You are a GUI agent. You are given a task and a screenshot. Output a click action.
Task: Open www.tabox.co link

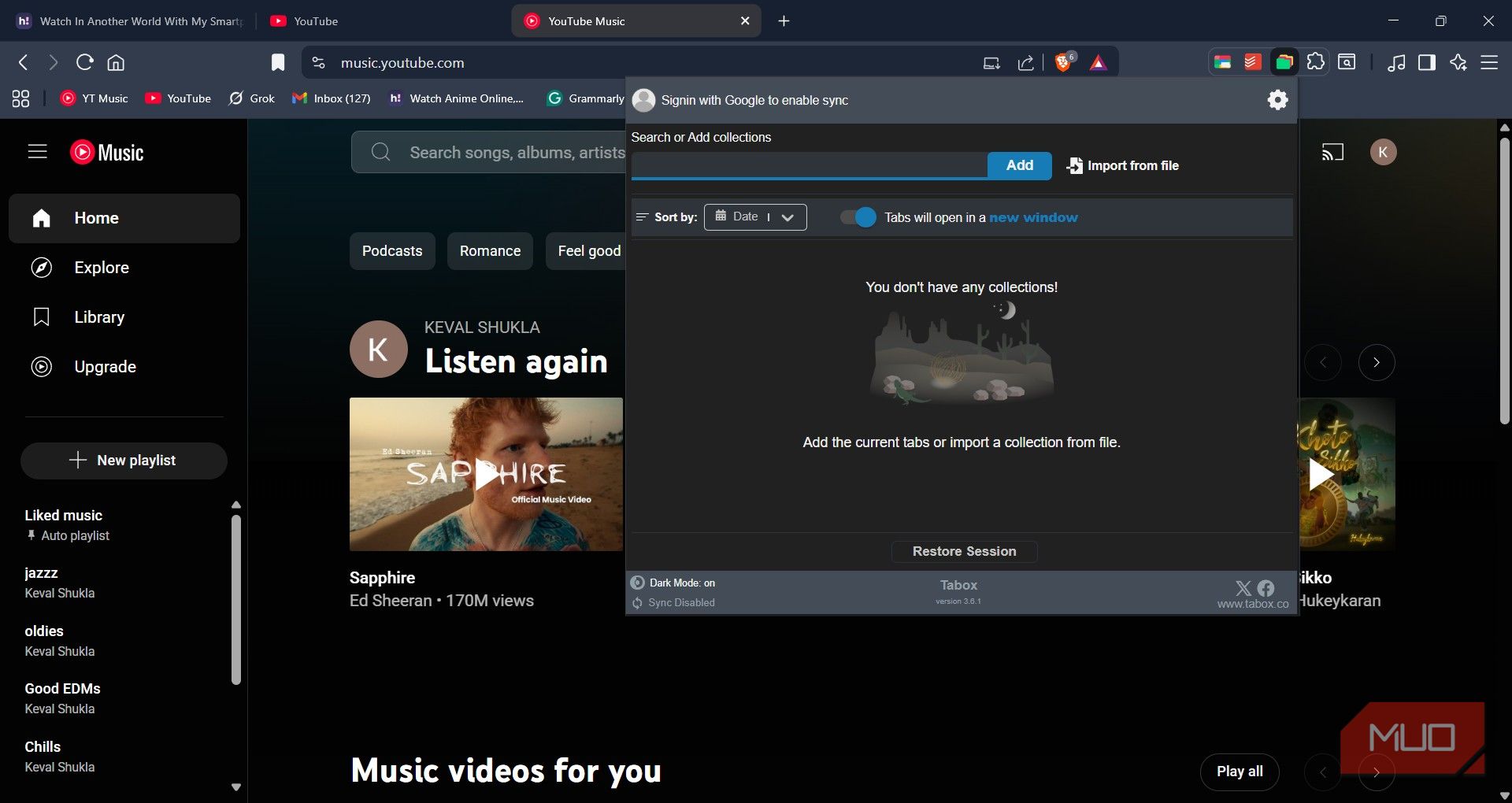coord(1252,604)
